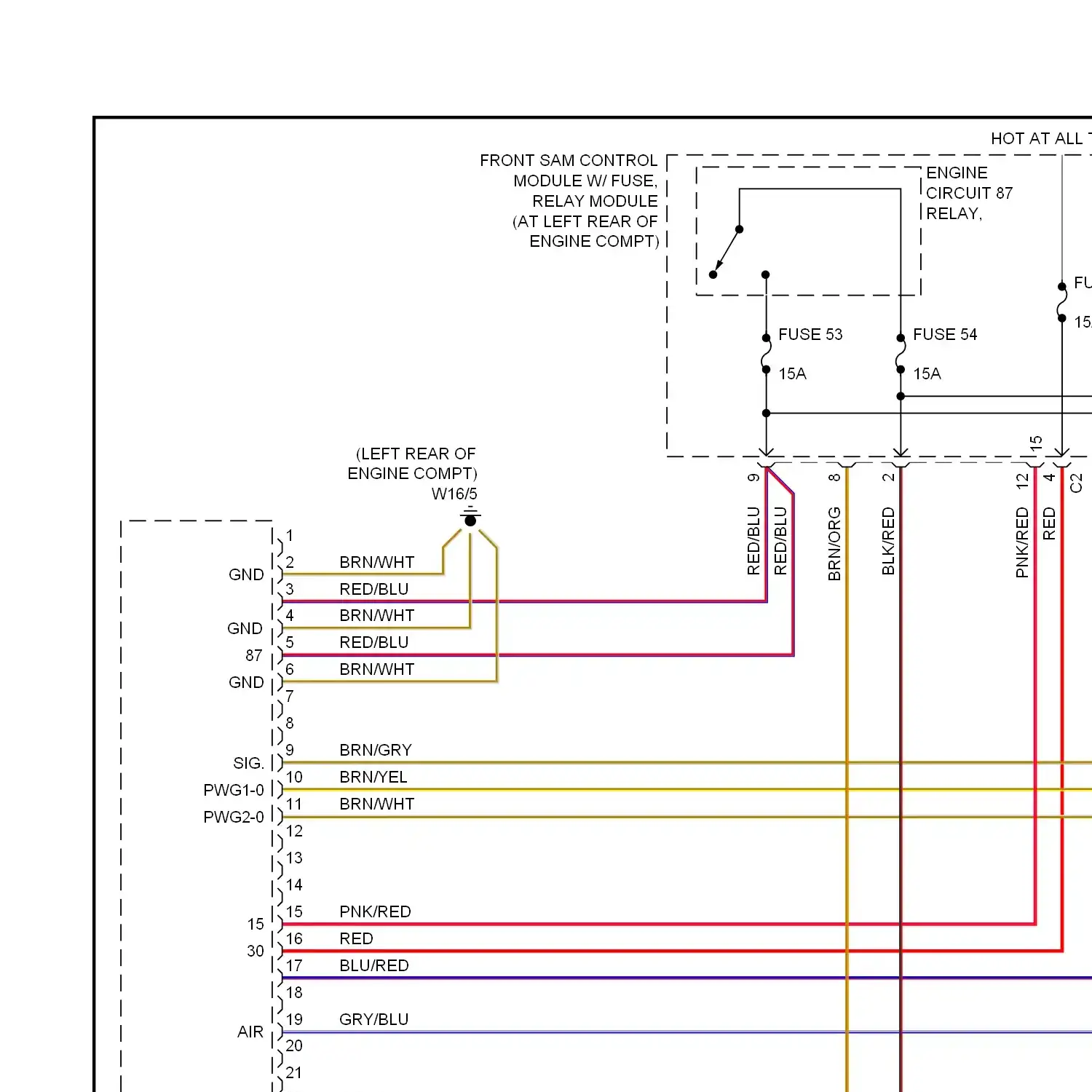Click pin number 1 on the left connector
This screenshot has height=1092, width=1092.
[x=290, y=536]
